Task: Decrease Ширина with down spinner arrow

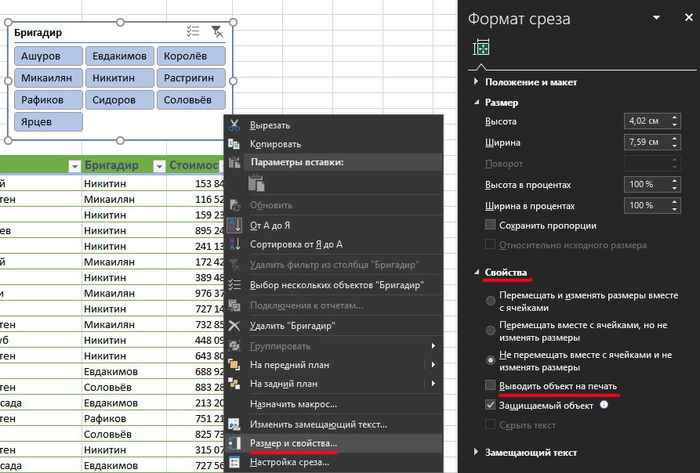Action: coord(675,146)
